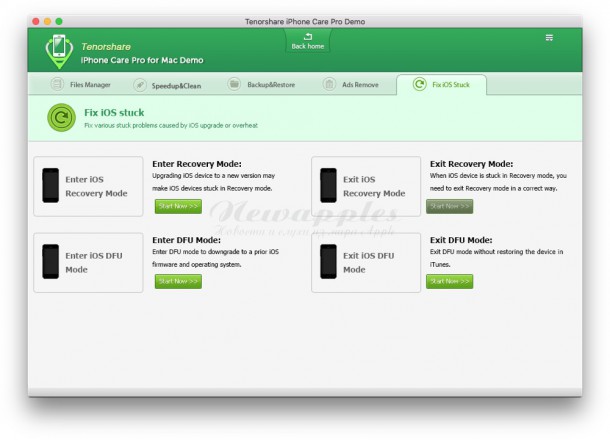Image resolution: width=610 pixels, height=440 pixels.
Task: Switch to the Files Manager tab
Action: click(81, 84)
